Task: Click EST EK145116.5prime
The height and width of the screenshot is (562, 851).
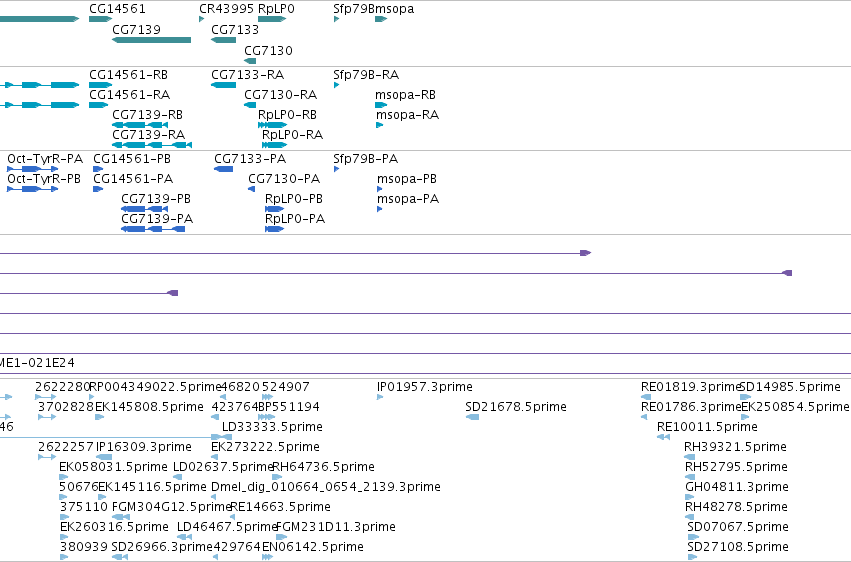Action: click(x=153, y=487)
